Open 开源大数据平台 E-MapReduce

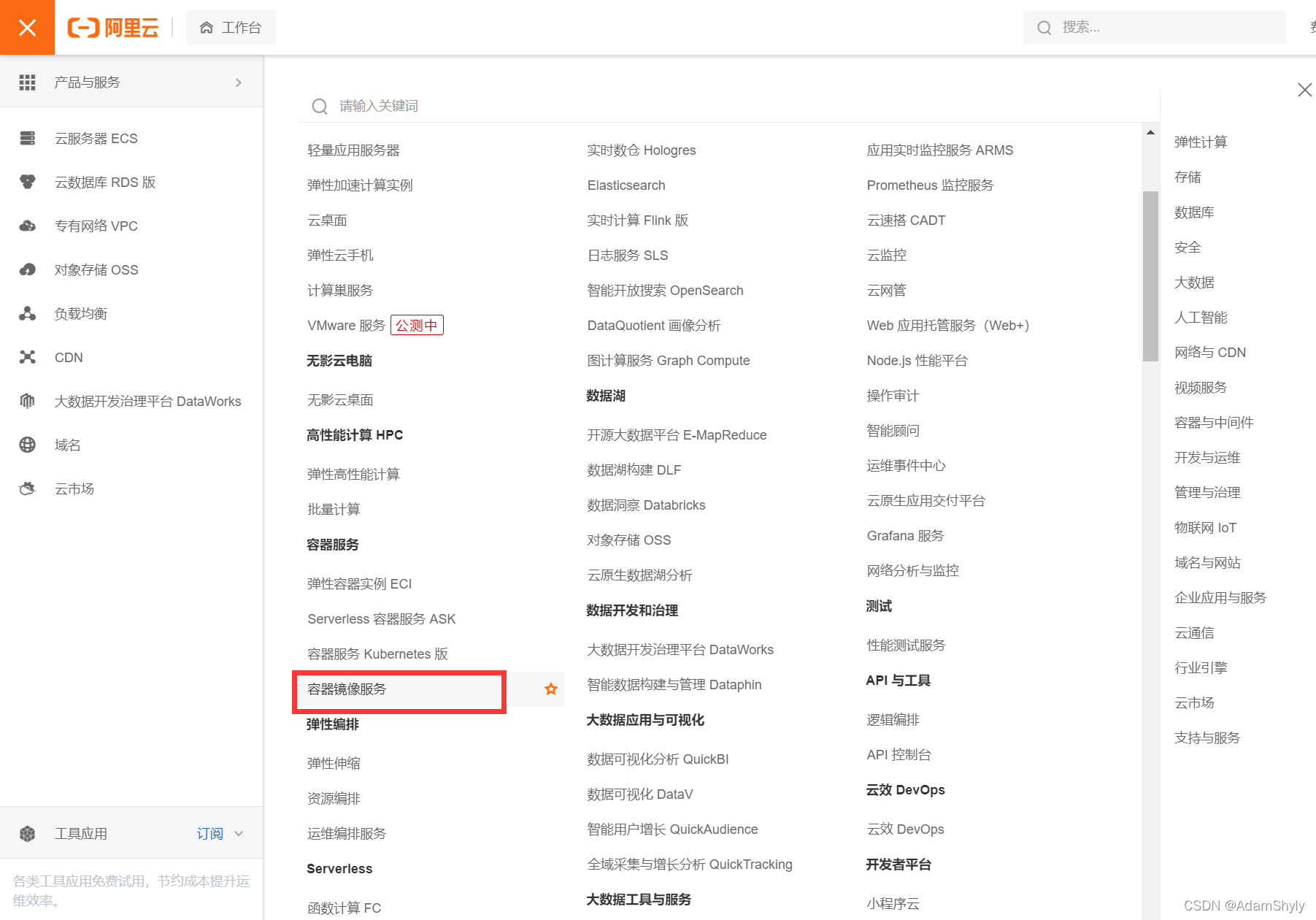coord(677,435)
